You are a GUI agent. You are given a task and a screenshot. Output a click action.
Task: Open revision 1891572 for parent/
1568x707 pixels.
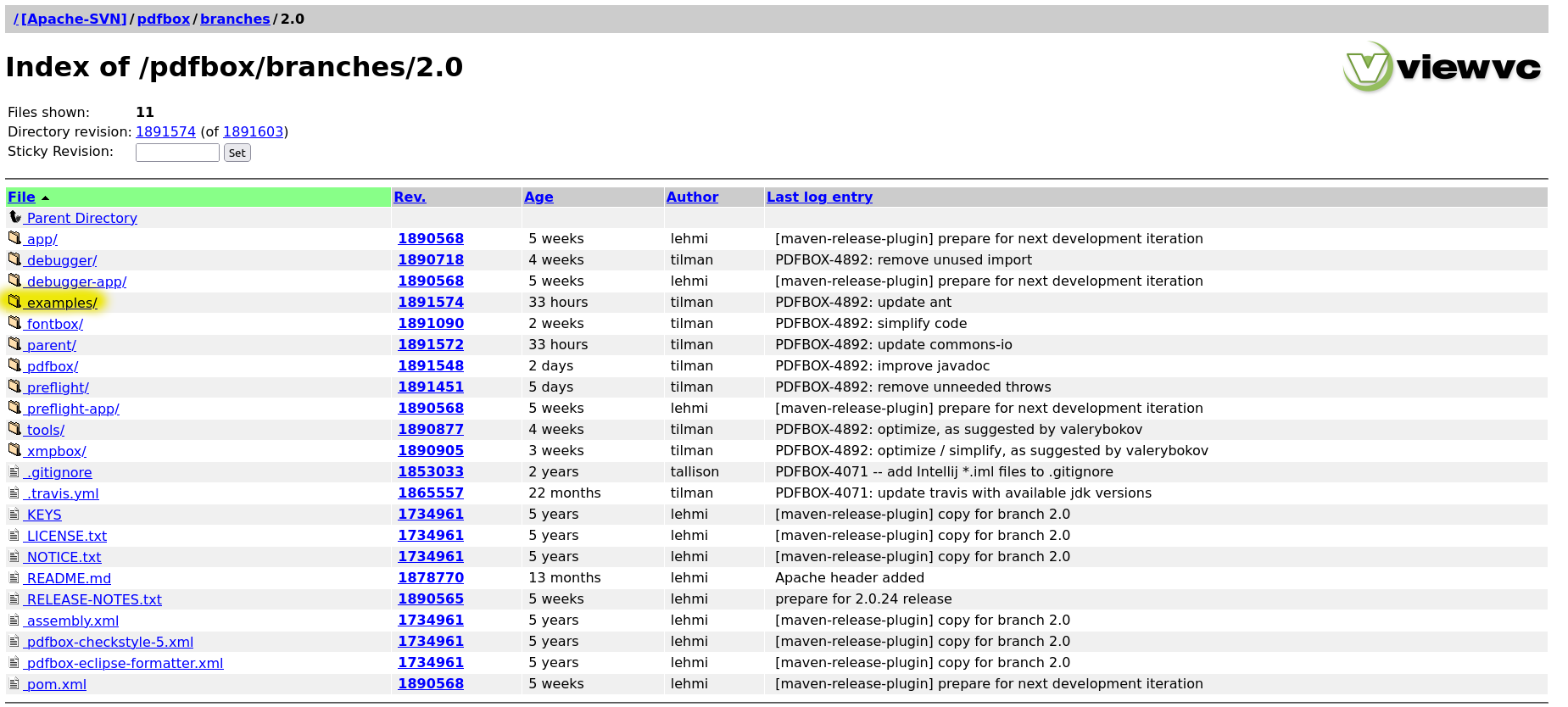(x=431, y=344)
